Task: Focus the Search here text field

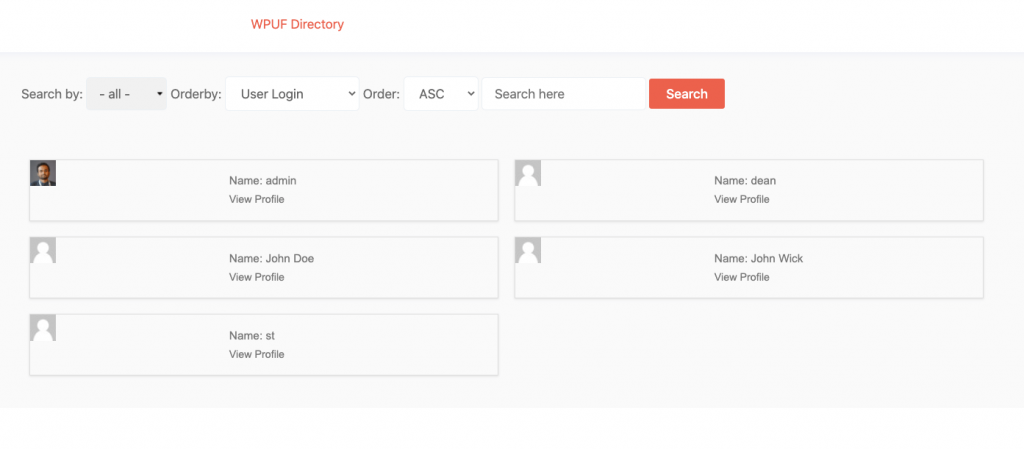Action: 564,94
